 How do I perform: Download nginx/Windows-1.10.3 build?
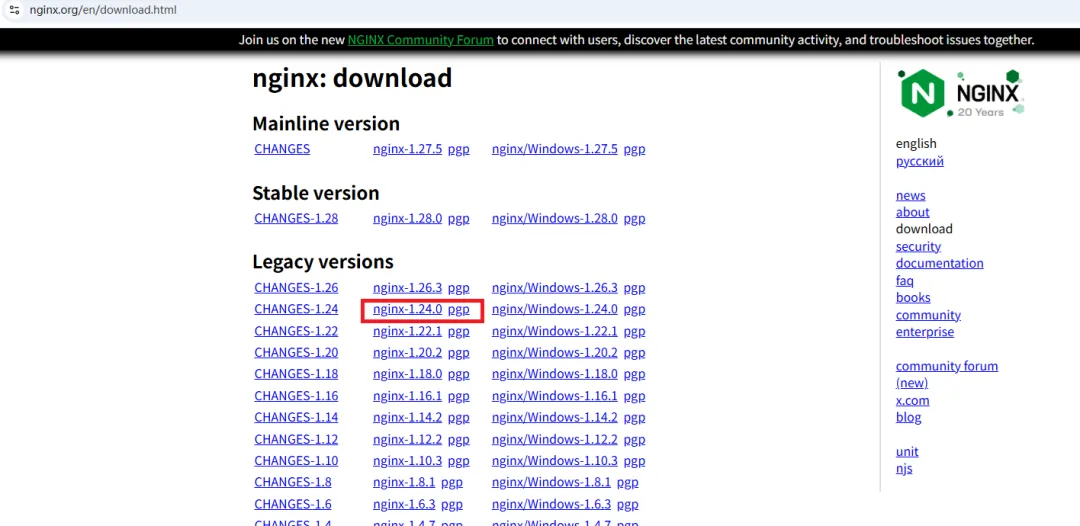pos(554,461)
